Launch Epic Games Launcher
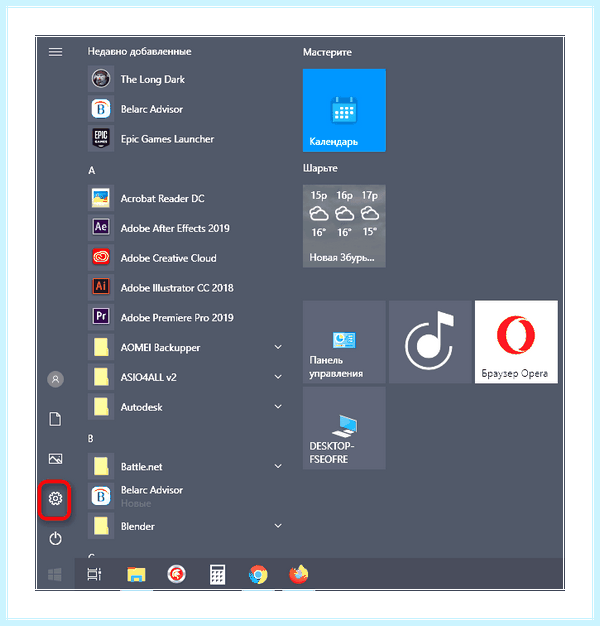Viewport: 600px width, 626px height. [186, 139]
